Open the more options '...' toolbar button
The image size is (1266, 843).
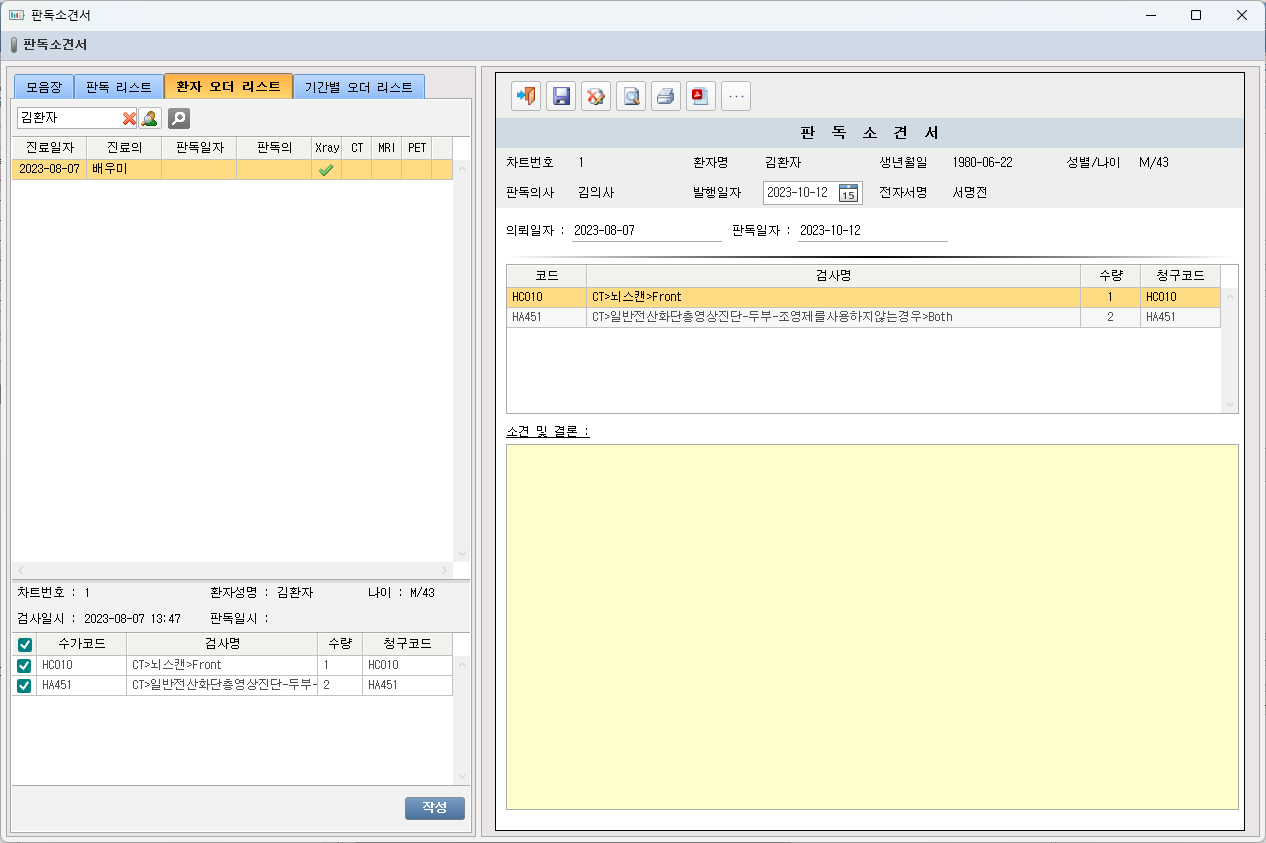click(x=736, y=96)
